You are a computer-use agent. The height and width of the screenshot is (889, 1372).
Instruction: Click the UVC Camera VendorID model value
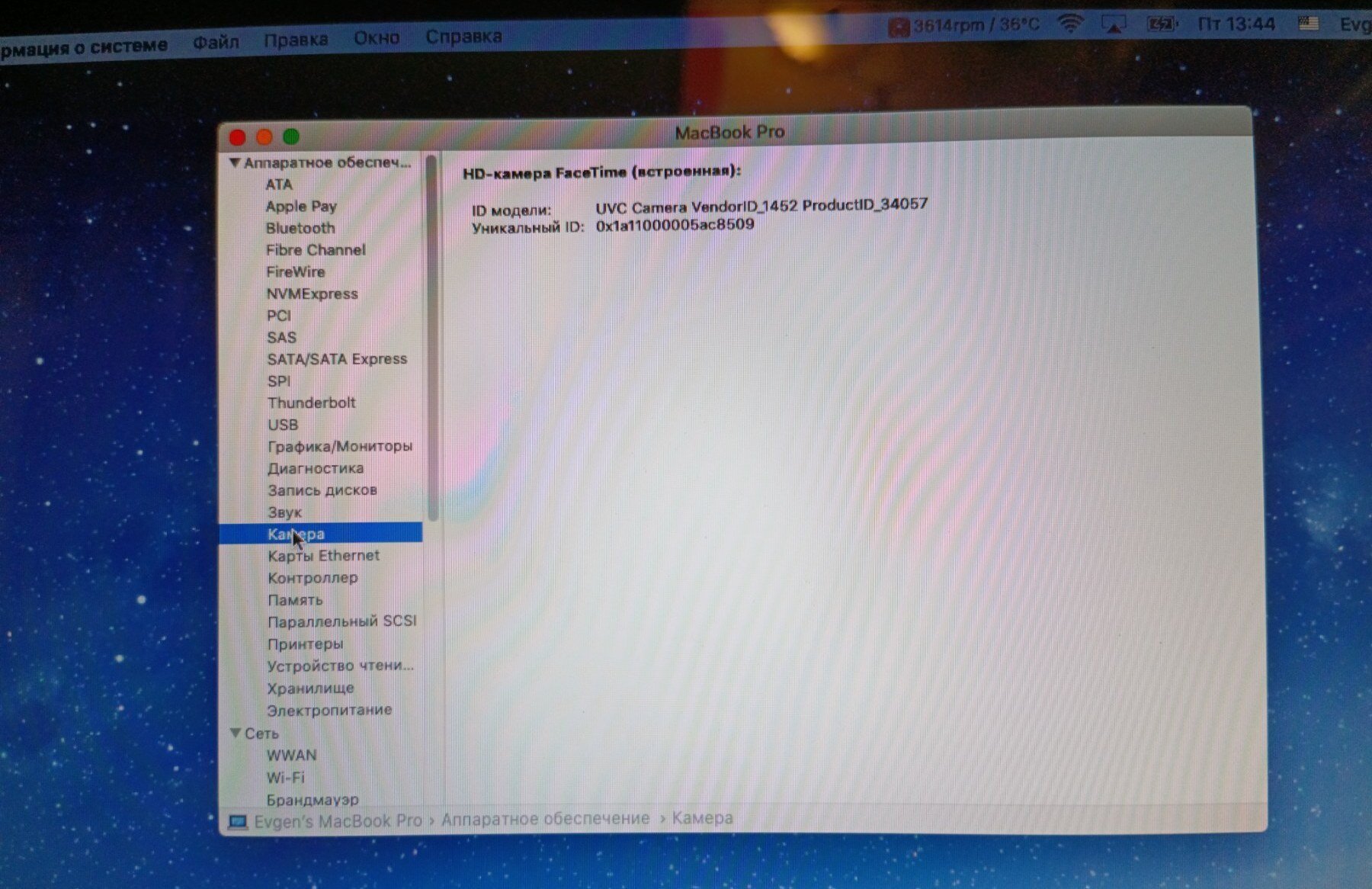coord(761,206)
